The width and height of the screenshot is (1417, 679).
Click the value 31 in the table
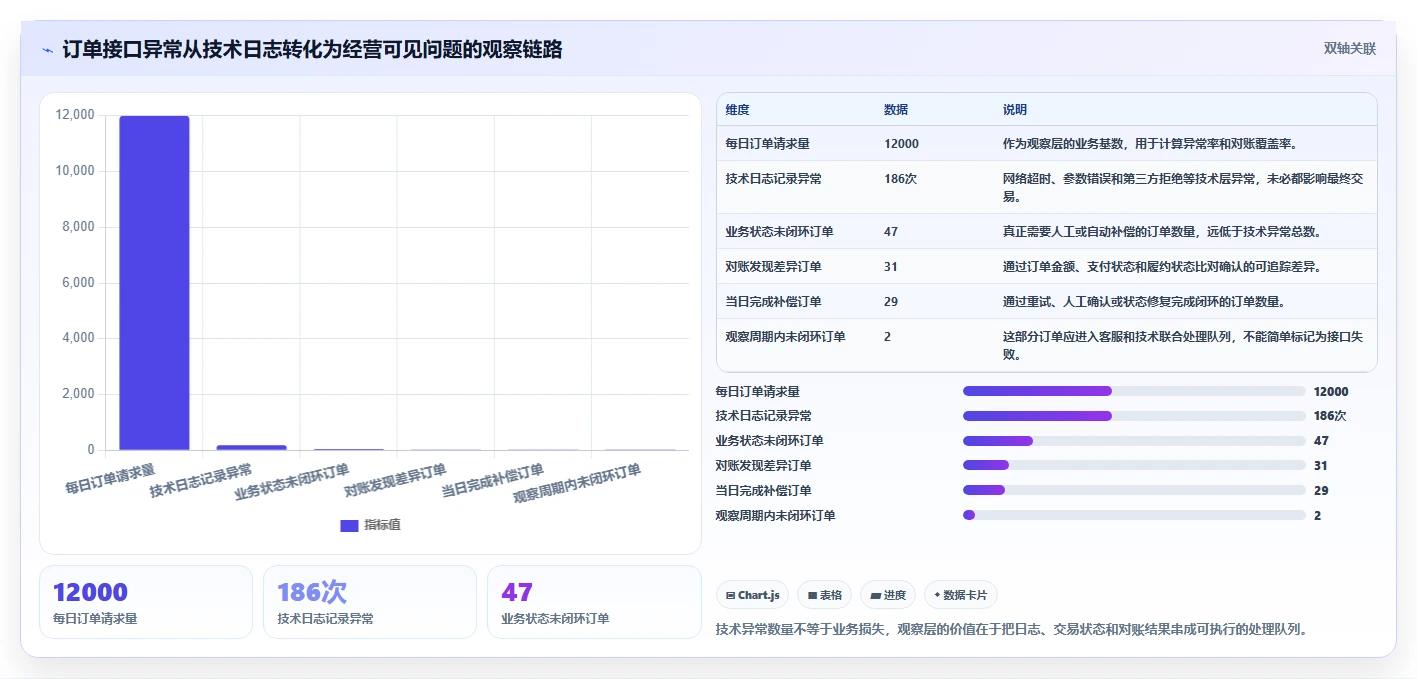coord(891,267)
